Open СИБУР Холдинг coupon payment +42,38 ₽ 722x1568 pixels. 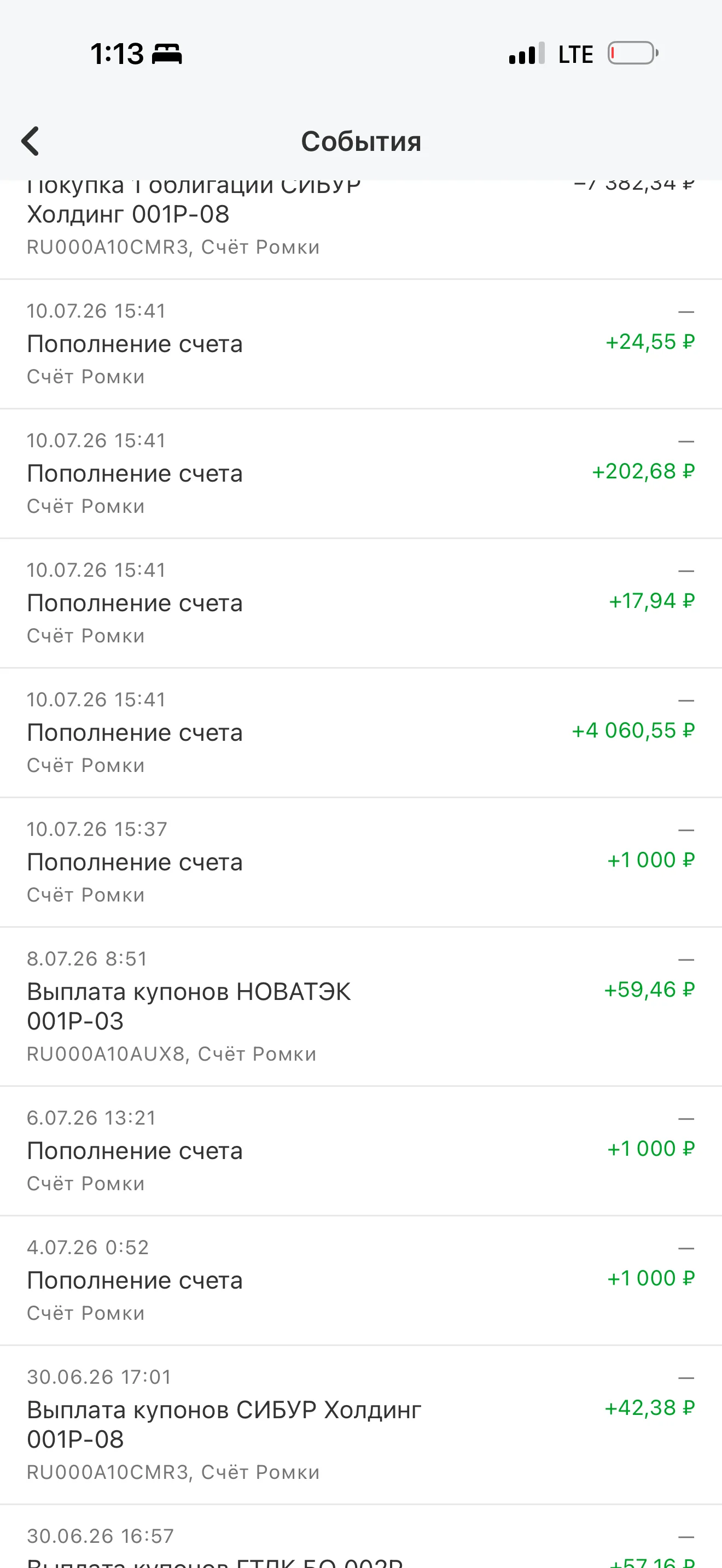[x=361, y=1425]
